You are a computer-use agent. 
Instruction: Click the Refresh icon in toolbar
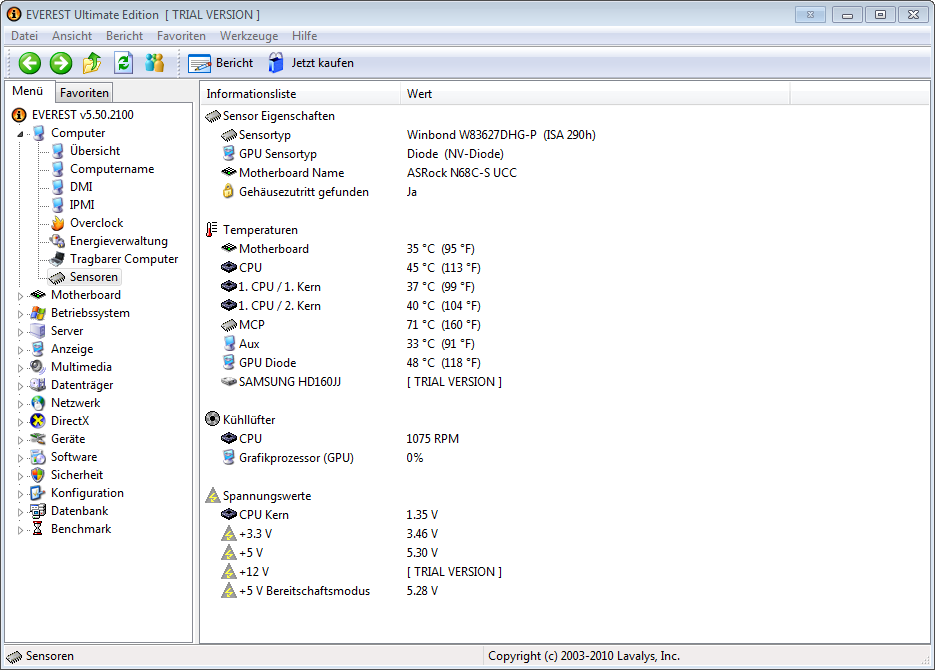click(123, 63)
